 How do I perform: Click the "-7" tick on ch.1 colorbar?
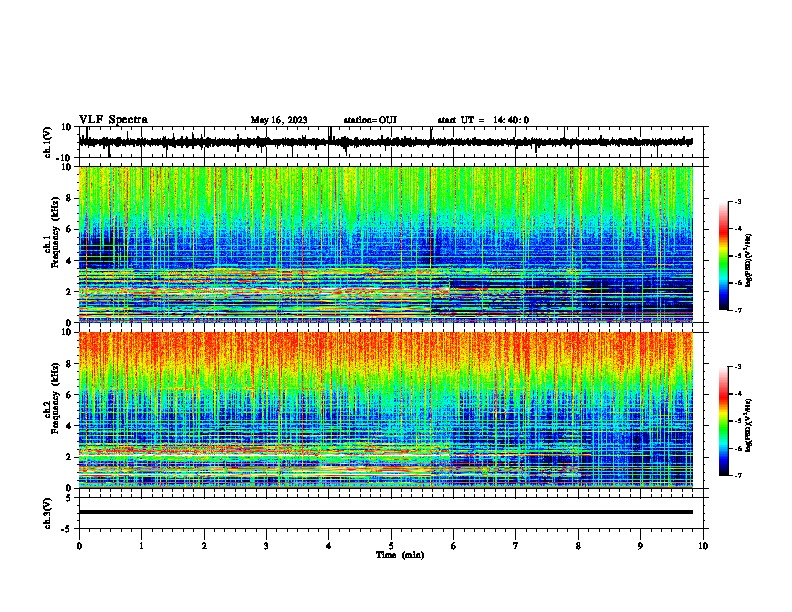click(737, 310)
